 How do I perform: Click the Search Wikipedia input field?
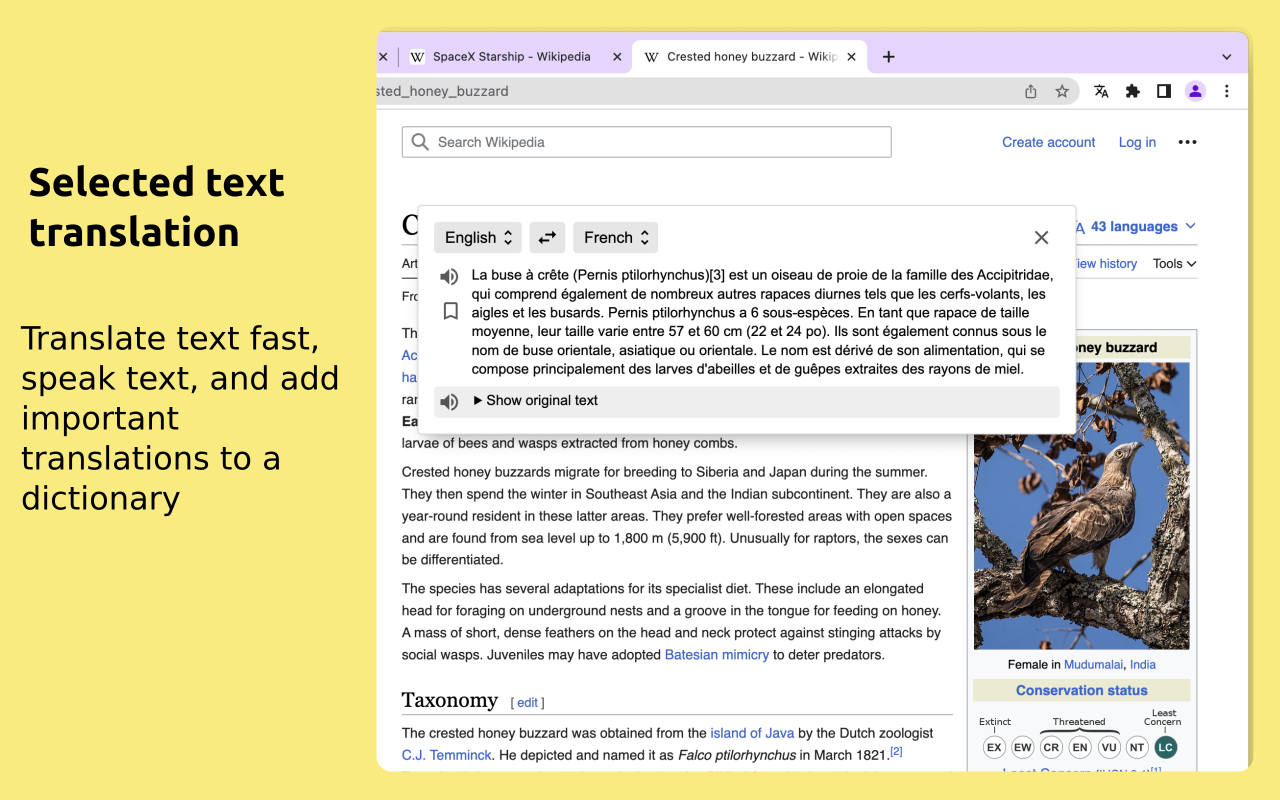click(x=646, y=141)
